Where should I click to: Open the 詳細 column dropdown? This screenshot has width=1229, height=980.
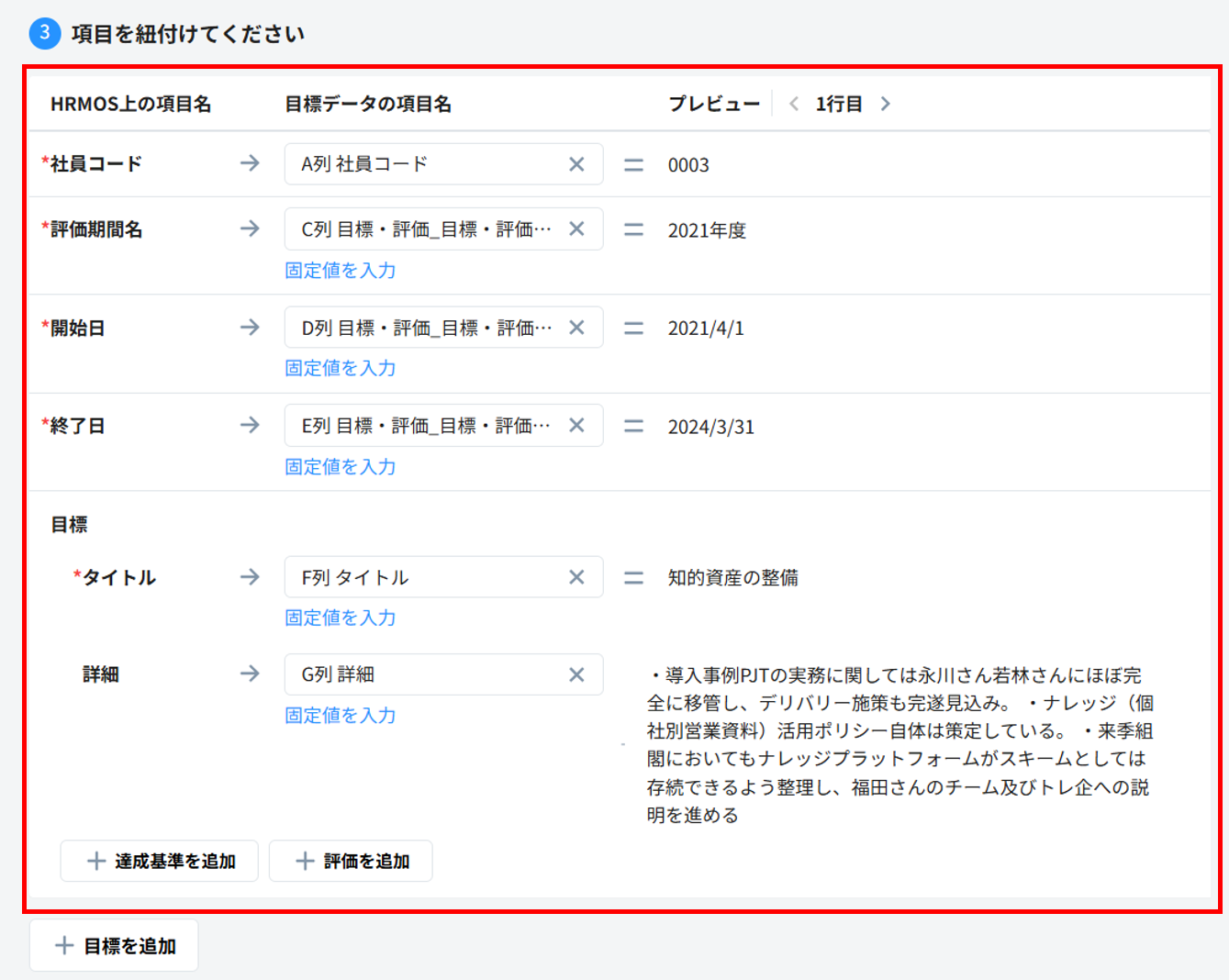pyautogui.click(x=427, y=674)
